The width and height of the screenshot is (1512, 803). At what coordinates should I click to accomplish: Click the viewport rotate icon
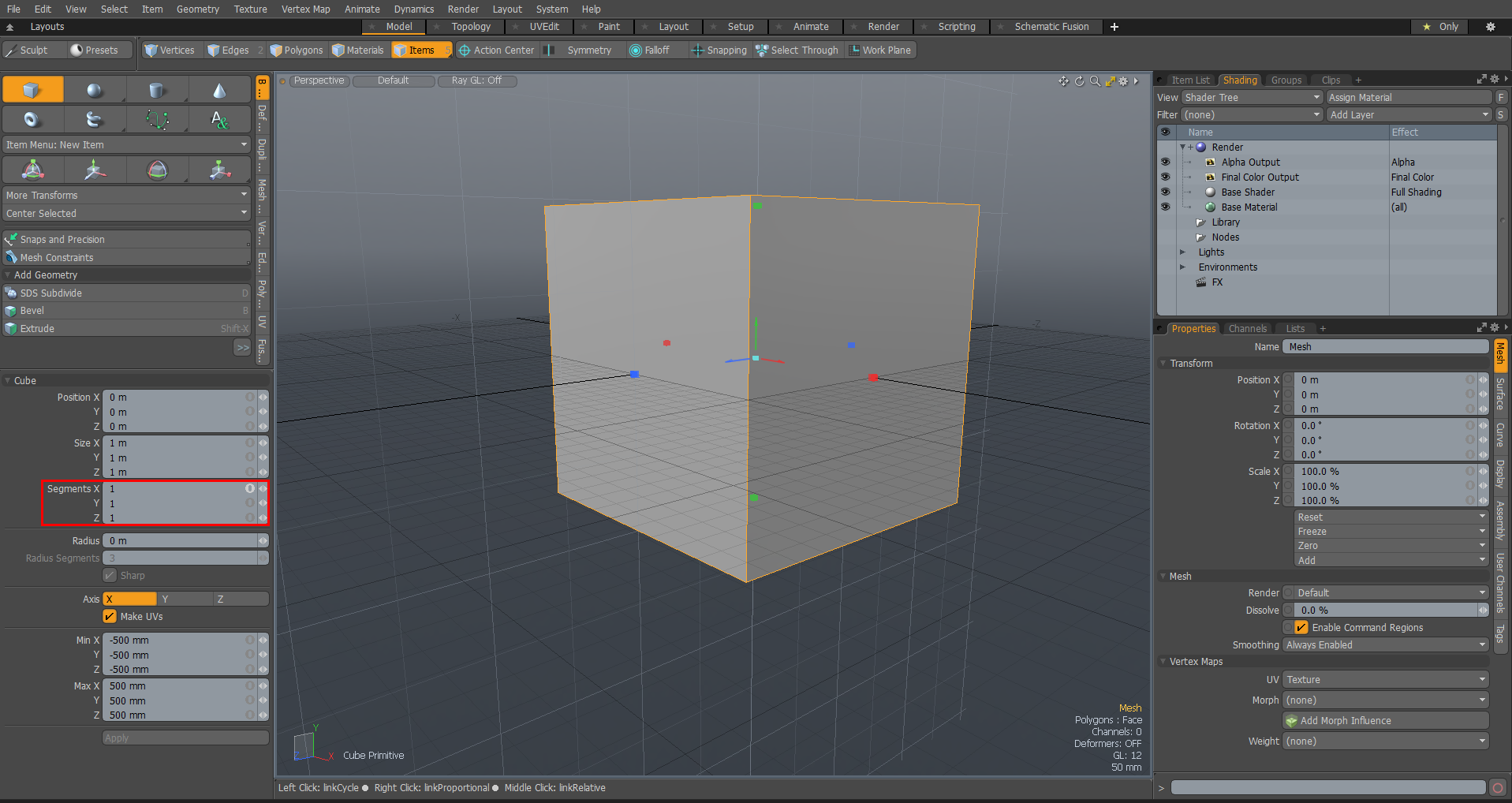(1079, 80)
